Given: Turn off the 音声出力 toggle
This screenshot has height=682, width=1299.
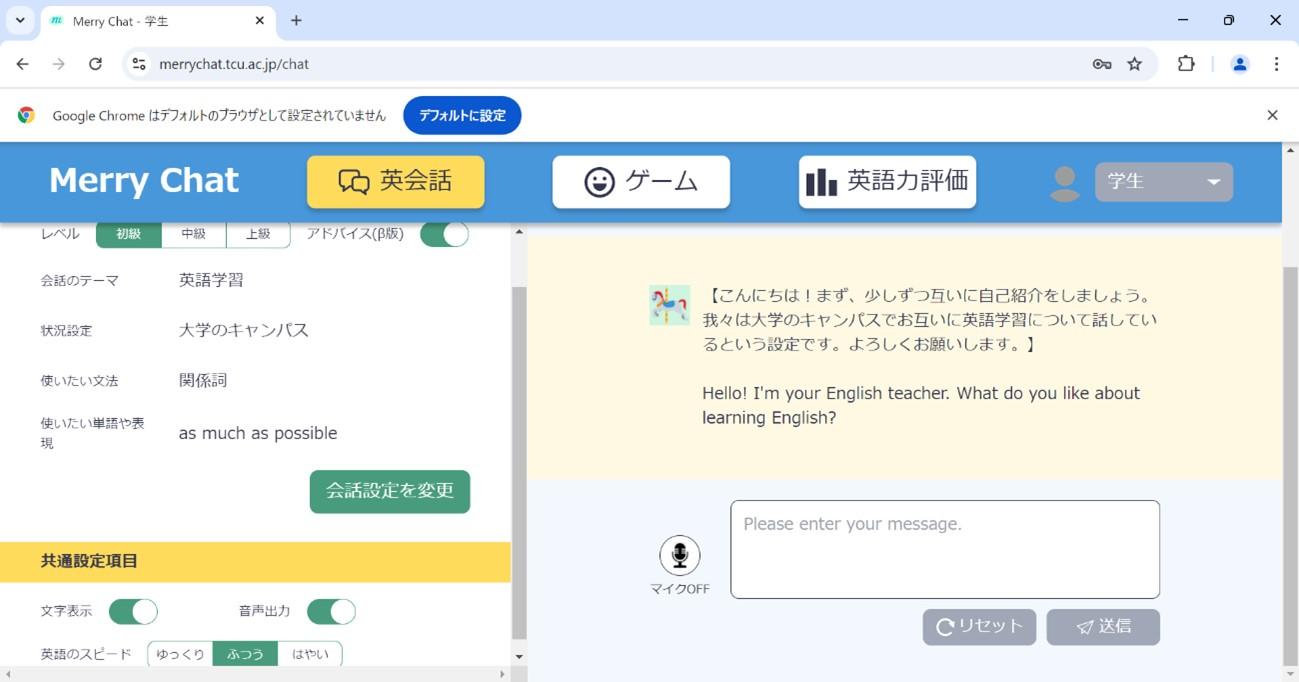Looking at the screenshot, I should click(x=331, y=611).
